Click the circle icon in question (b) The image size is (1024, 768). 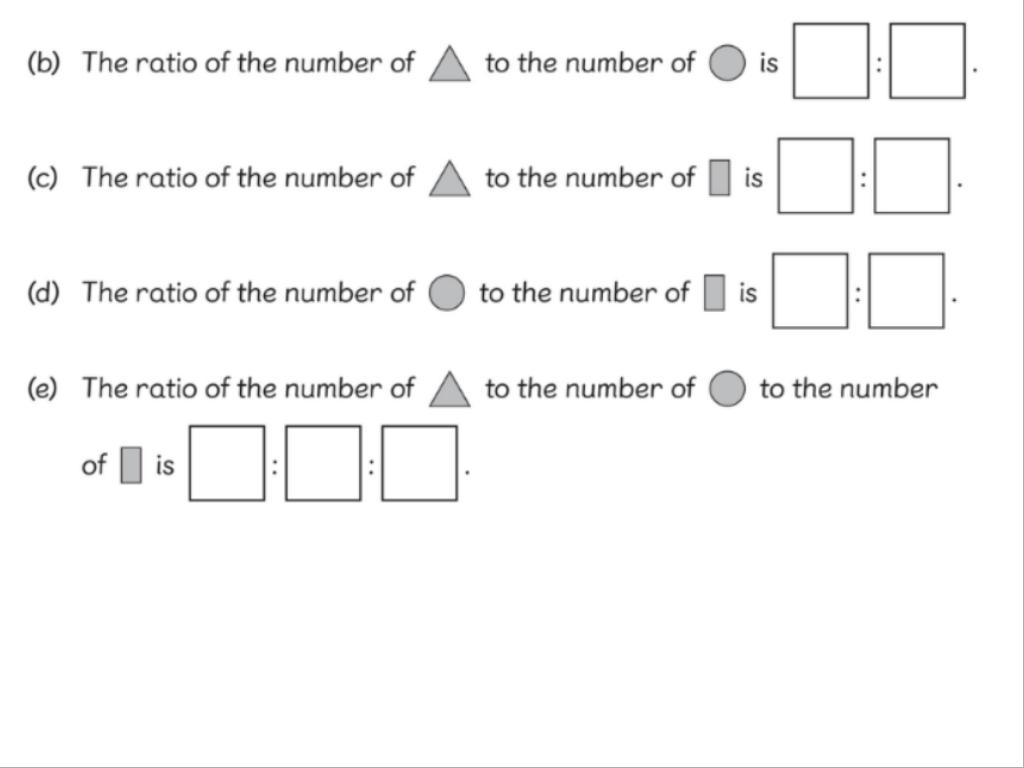click(728, 63)
